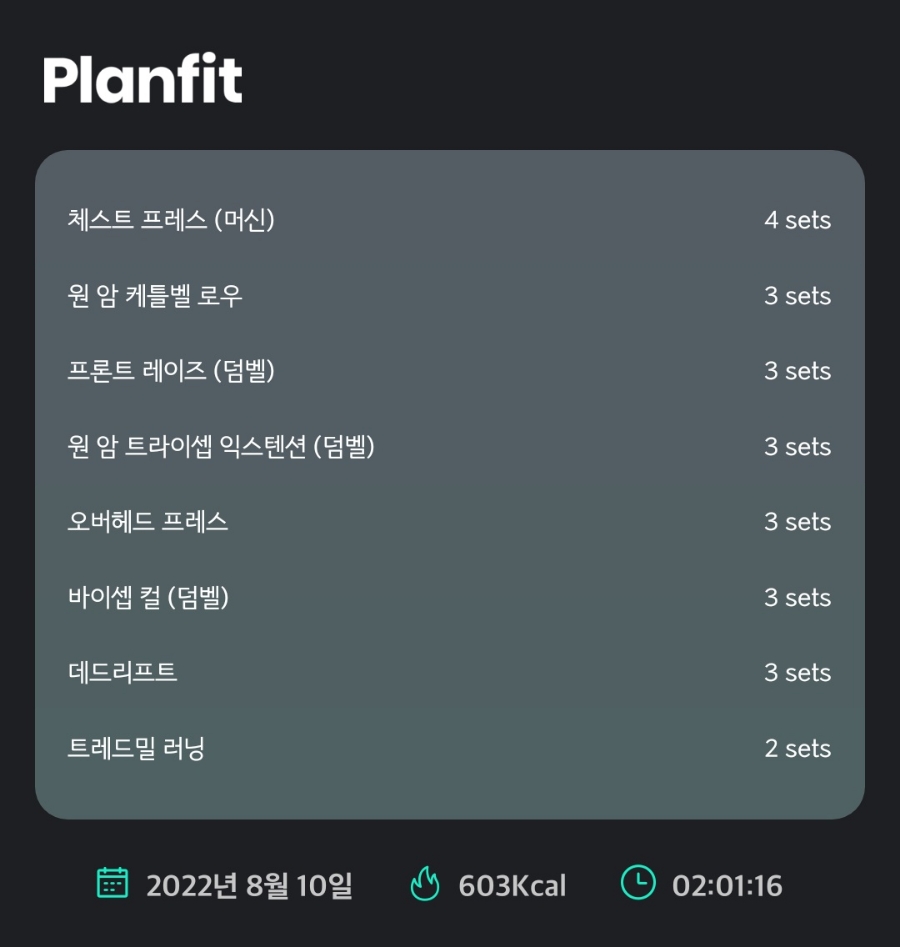The width and height of the screenshot is (900, 947).
Task: Select the 체스트 프레스 (머신) exercise
Action: [x=171, y=220]
